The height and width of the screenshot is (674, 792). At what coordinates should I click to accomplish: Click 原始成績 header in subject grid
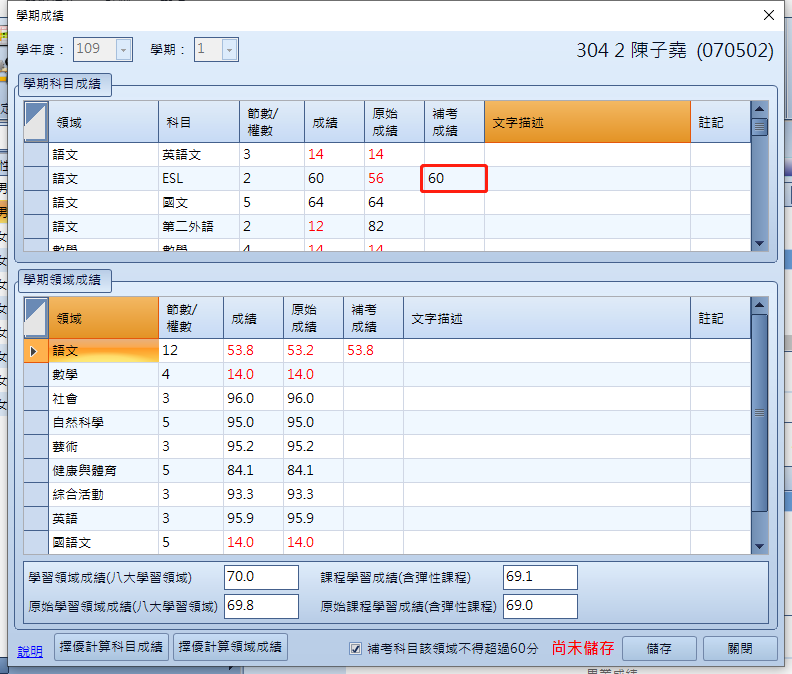[x=394, y=122]
